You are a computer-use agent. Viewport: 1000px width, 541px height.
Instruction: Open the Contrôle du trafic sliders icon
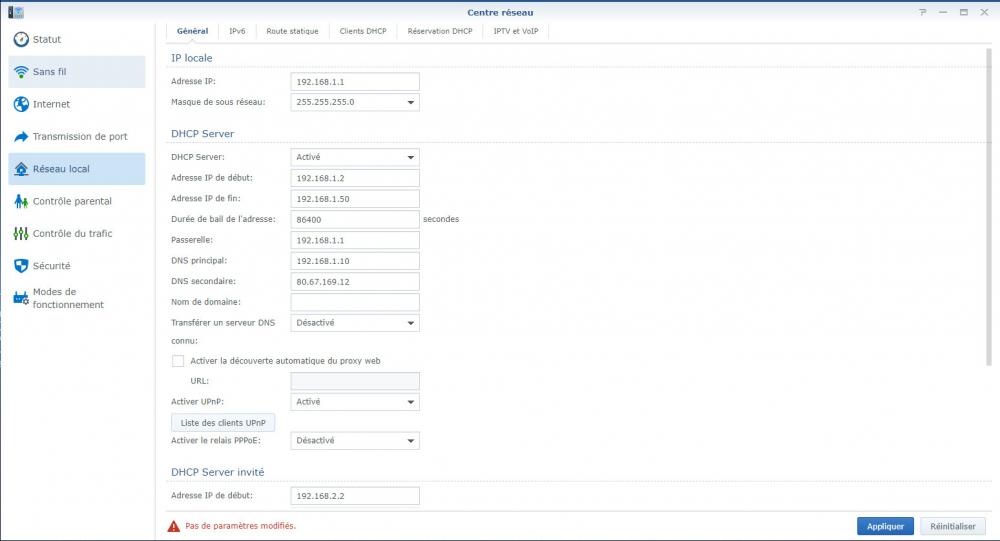[21, 233]
